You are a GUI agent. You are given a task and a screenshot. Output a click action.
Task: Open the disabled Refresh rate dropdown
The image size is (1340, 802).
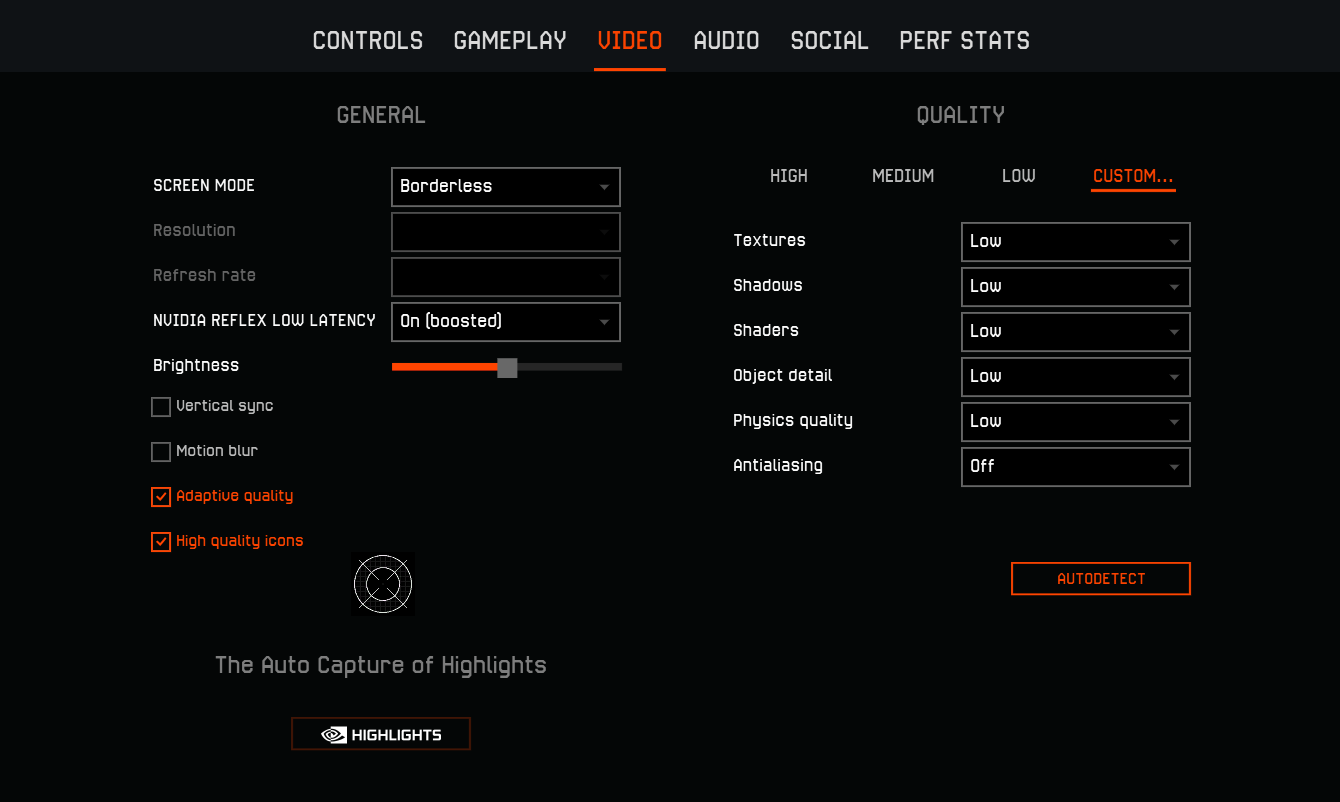[506, 277]
